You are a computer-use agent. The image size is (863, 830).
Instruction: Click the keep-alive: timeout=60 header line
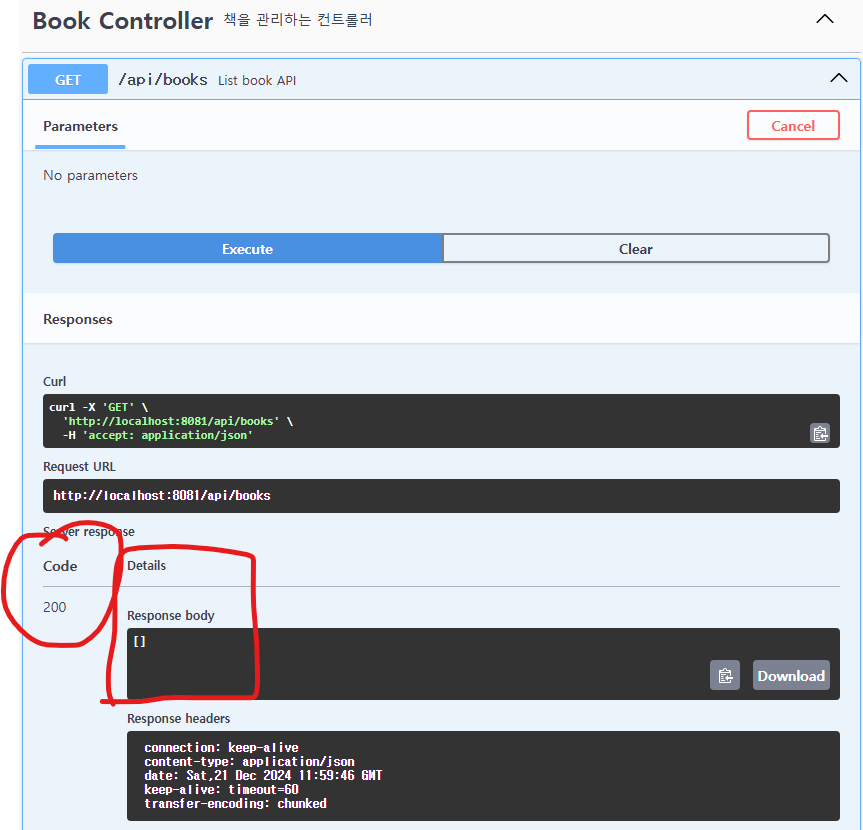click(221, 790)
